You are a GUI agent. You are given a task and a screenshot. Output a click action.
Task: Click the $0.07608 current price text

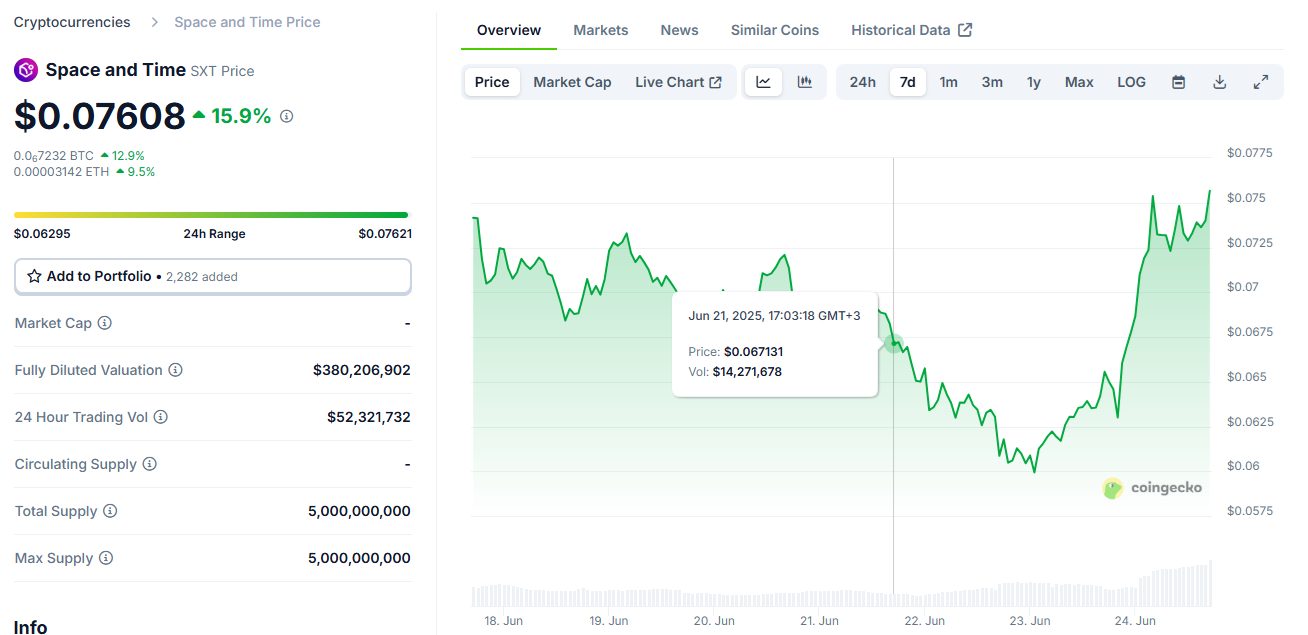click(x=100, y=116)
